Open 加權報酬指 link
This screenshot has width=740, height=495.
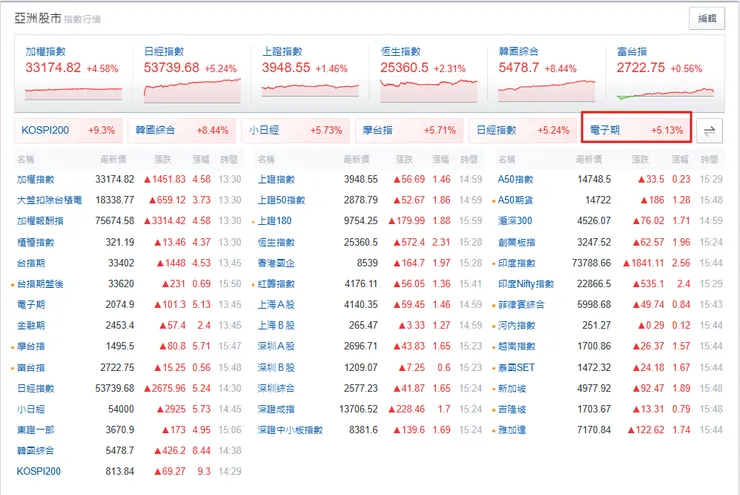pyautogui.click(x=40, y=221)
